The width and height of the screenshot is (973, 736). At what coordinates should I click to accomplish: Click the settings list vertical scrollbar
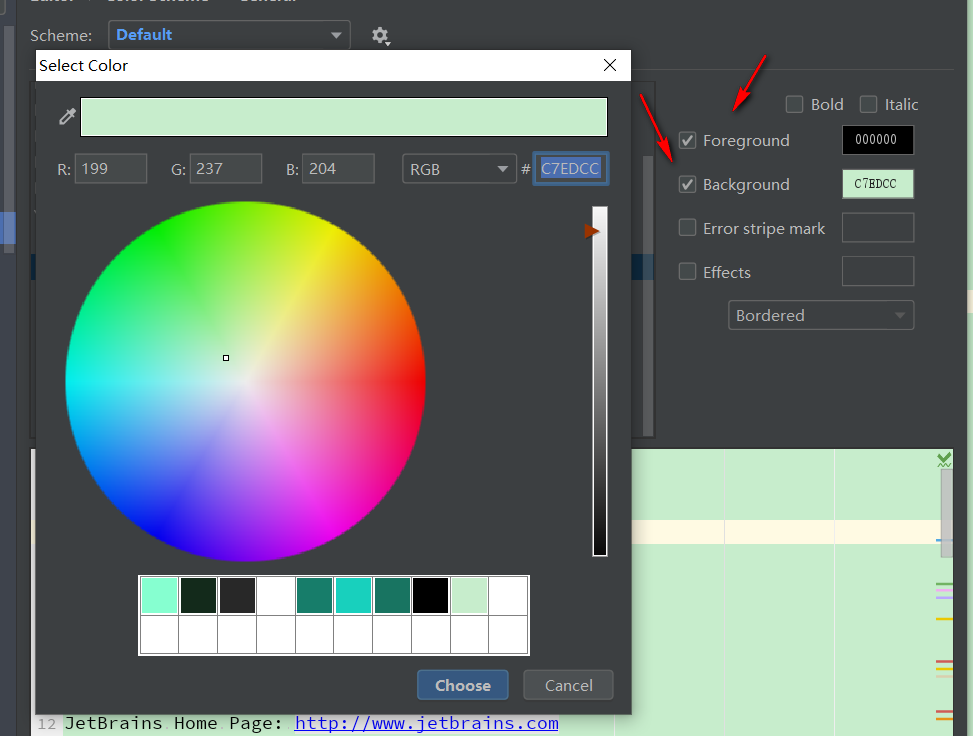tap(648, 295)
